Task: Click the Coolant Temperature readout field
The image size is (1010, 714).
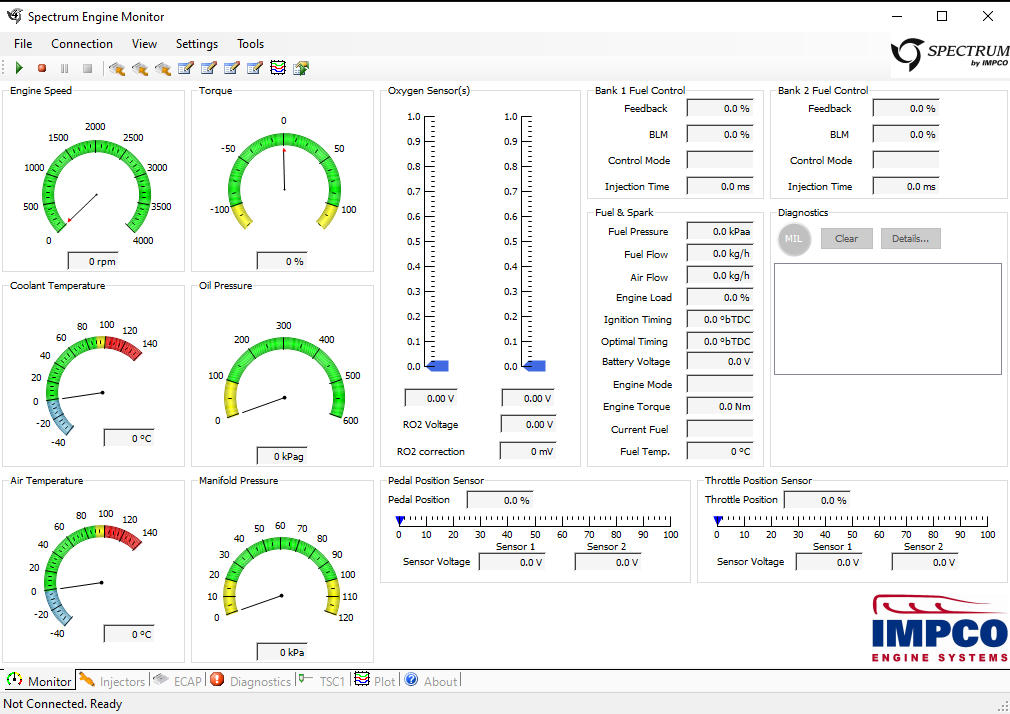Action: point(129,438)
